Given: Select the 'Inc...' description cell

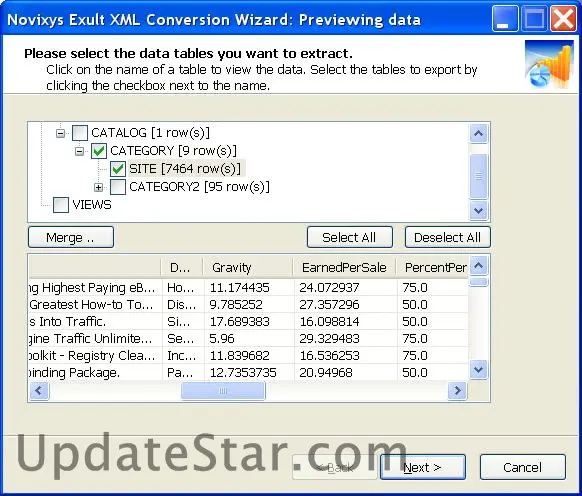Looking at the screenshot, I should coord(183,356).
